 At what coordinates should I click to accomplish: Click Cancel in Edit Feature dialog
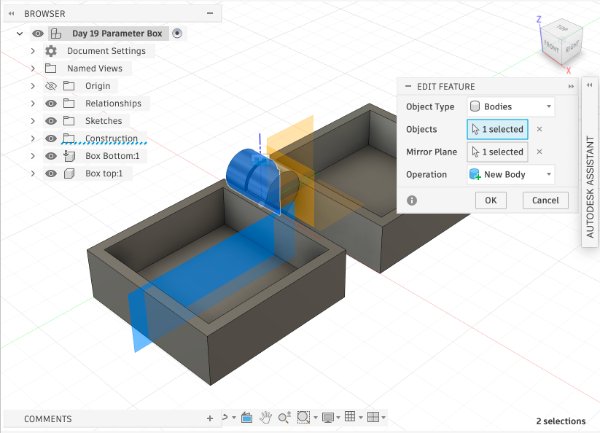coord(545,200)
